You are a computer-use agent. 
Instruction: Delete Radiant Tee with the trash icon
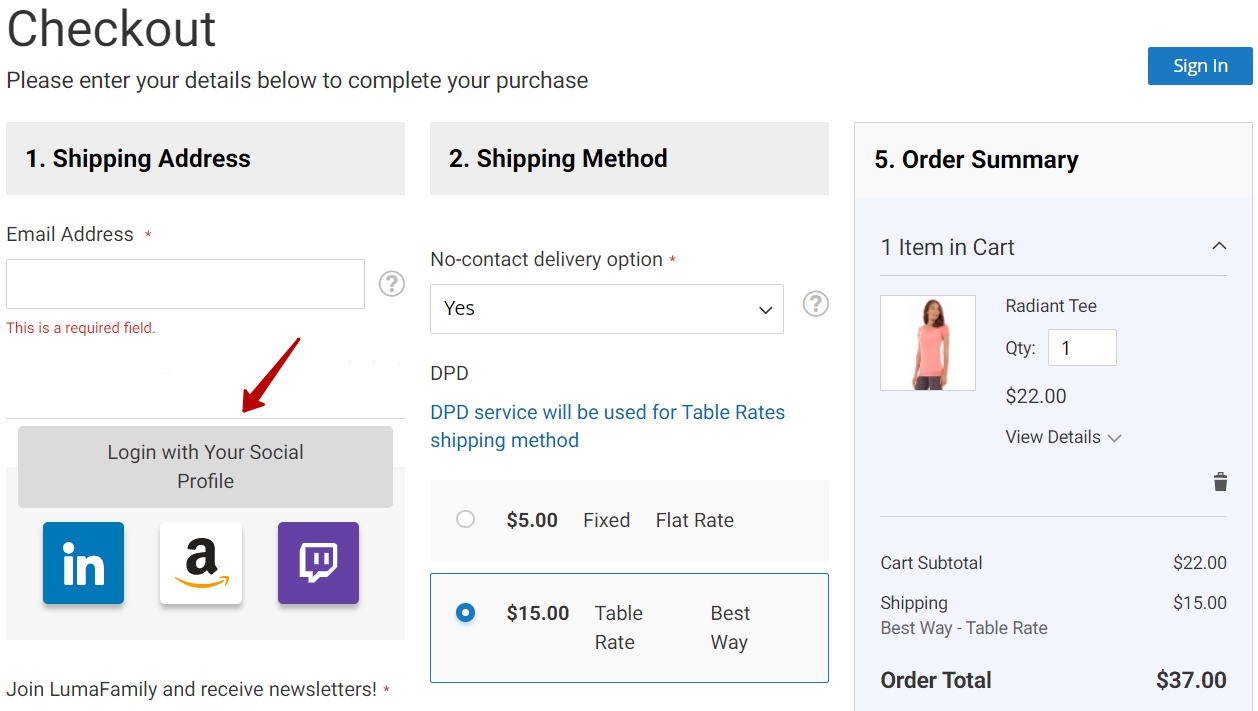click(x=1220, y=482)
